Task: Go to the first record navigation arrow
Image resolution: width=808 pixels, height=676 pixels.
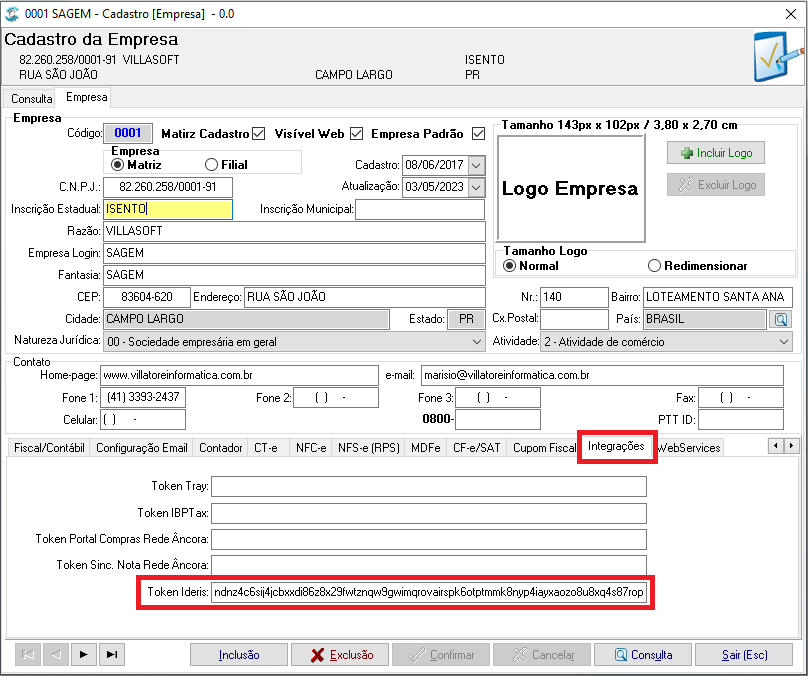Action: tap(28, 655)
